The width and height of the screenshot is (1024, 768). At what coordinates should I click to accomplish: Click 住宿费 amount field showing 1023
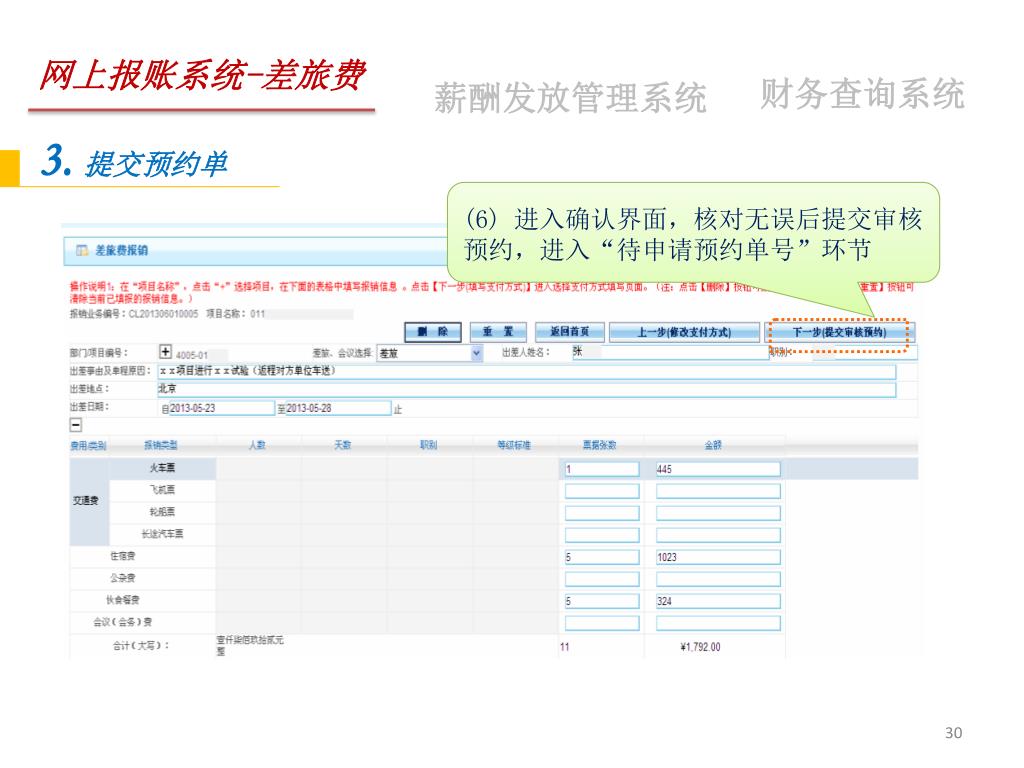pyautogui.click(x=718, y=557)
